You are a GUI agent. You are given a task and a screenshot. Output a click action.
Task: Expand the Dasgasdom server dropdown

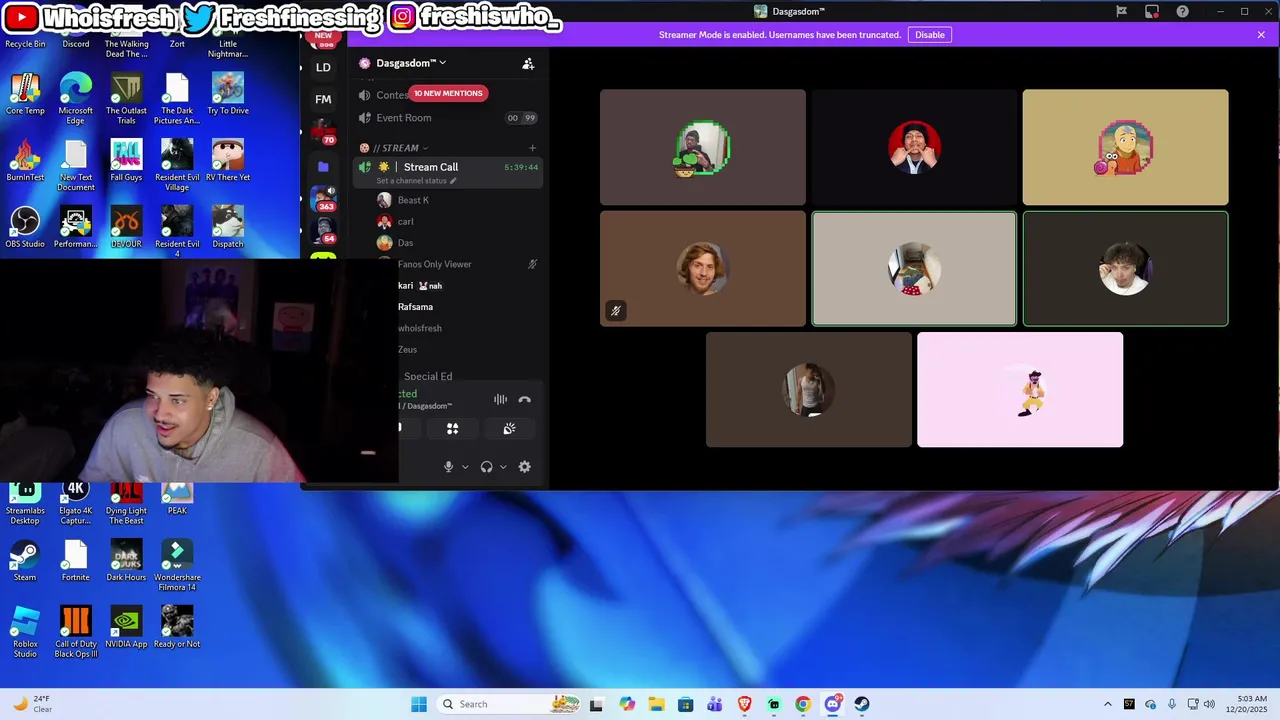(x=410, y=63)
